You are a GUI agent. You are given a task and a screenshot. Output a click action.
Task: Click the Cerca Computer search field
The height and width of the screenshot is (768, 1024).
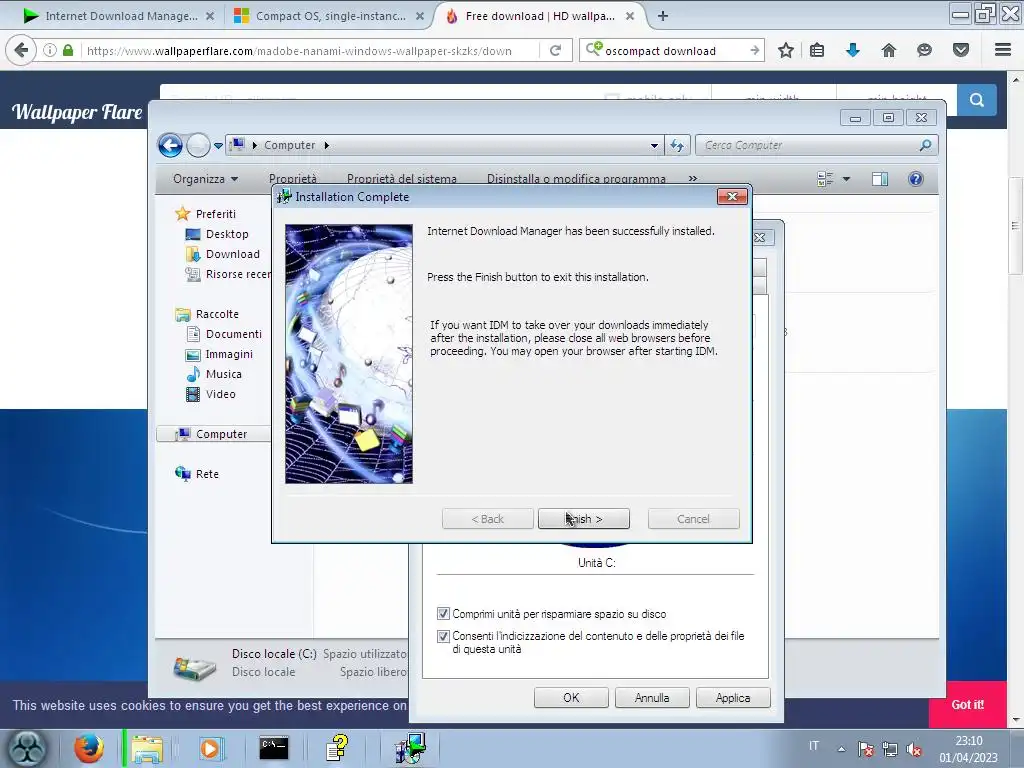click(816, 145)
